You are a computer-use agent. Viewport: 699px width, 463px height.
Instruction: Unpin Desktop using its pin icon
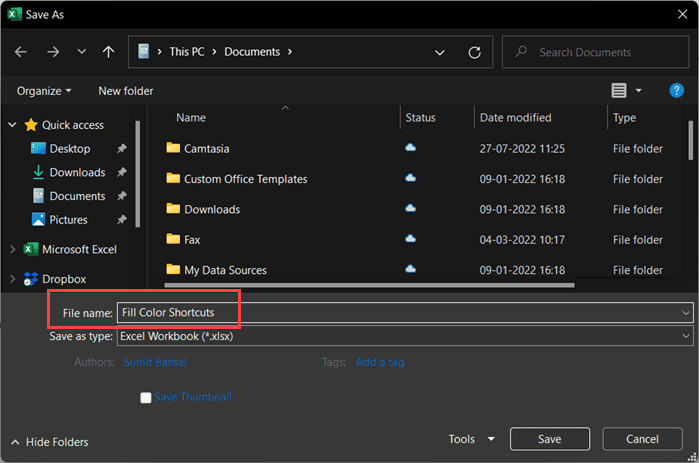coord(122,148)
